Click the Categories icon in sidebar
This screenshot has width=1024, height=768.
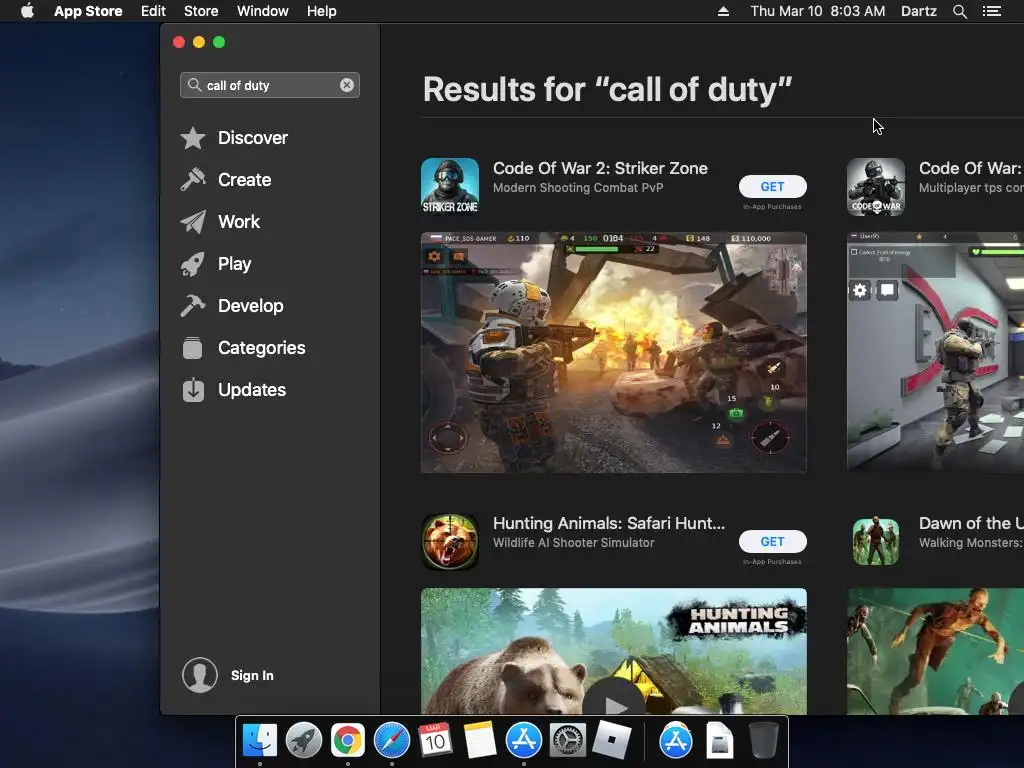pos(193,347)
